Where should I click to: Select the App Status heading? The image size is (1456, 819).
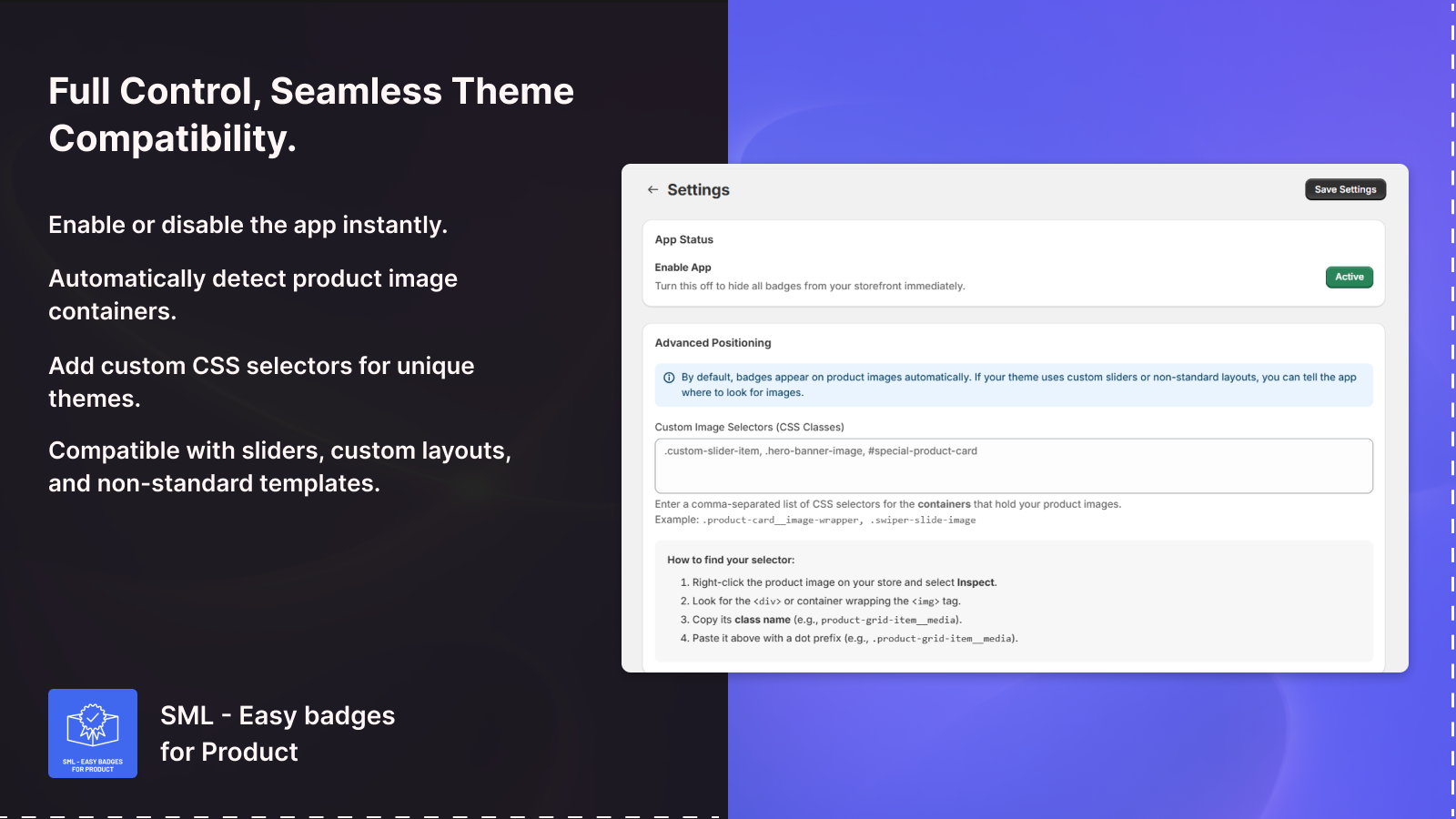click(x=684, y=239)
